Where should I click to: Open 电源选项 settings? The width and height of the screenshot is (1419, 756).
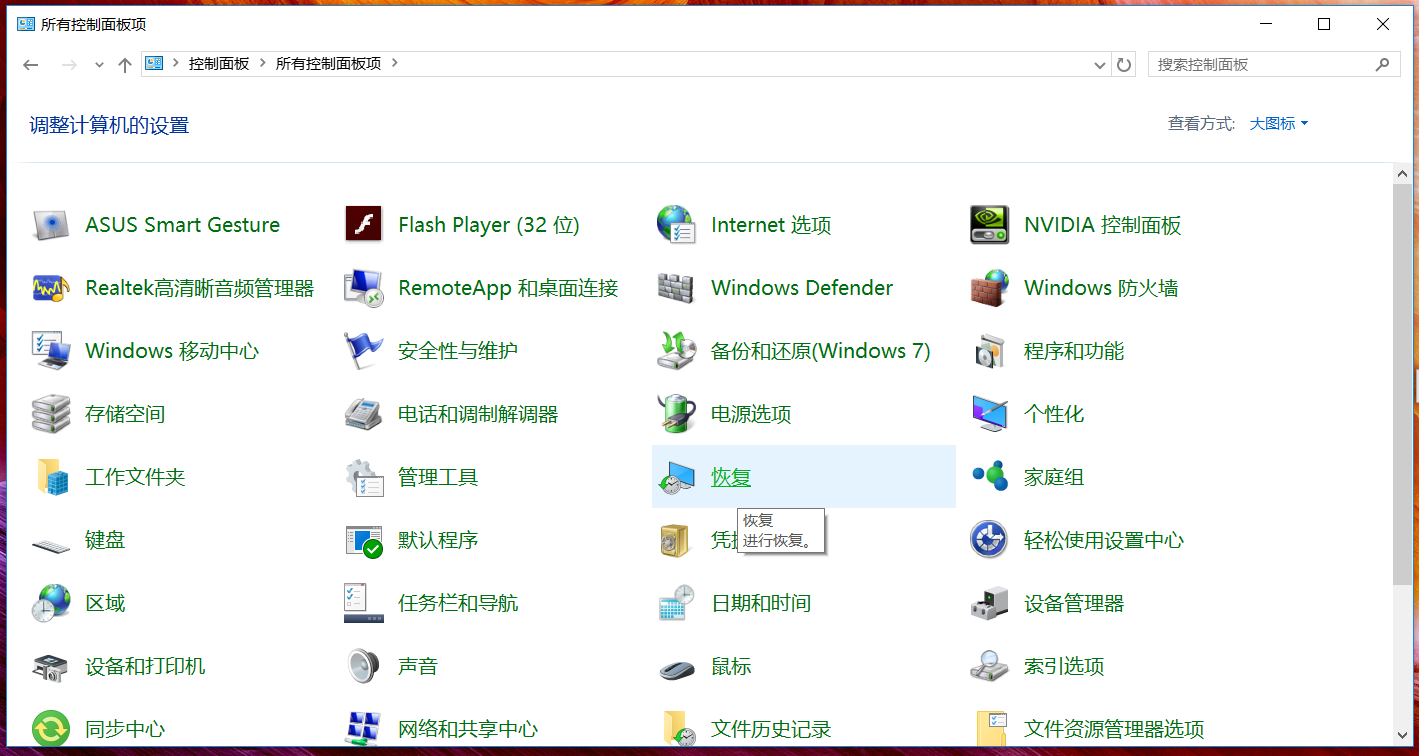tap(749, 414)
